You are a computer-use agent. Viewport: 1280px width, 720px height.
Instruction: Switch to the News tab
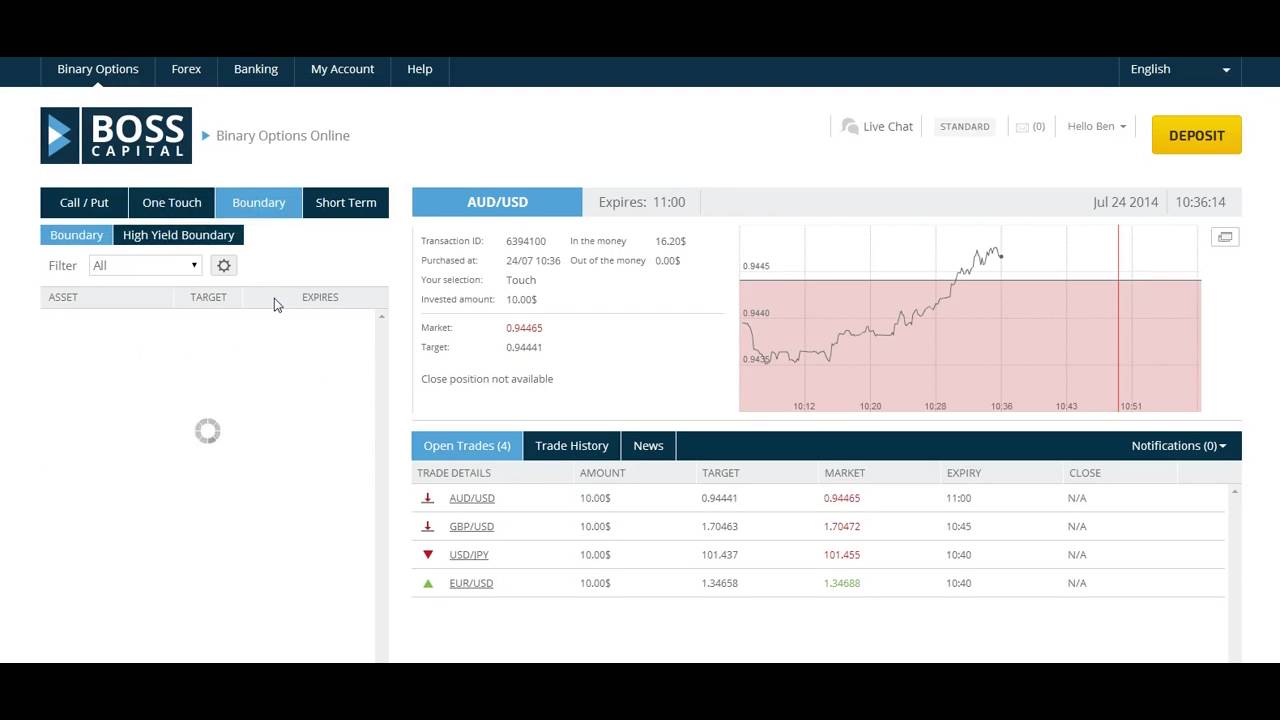[x=648, y=446]
